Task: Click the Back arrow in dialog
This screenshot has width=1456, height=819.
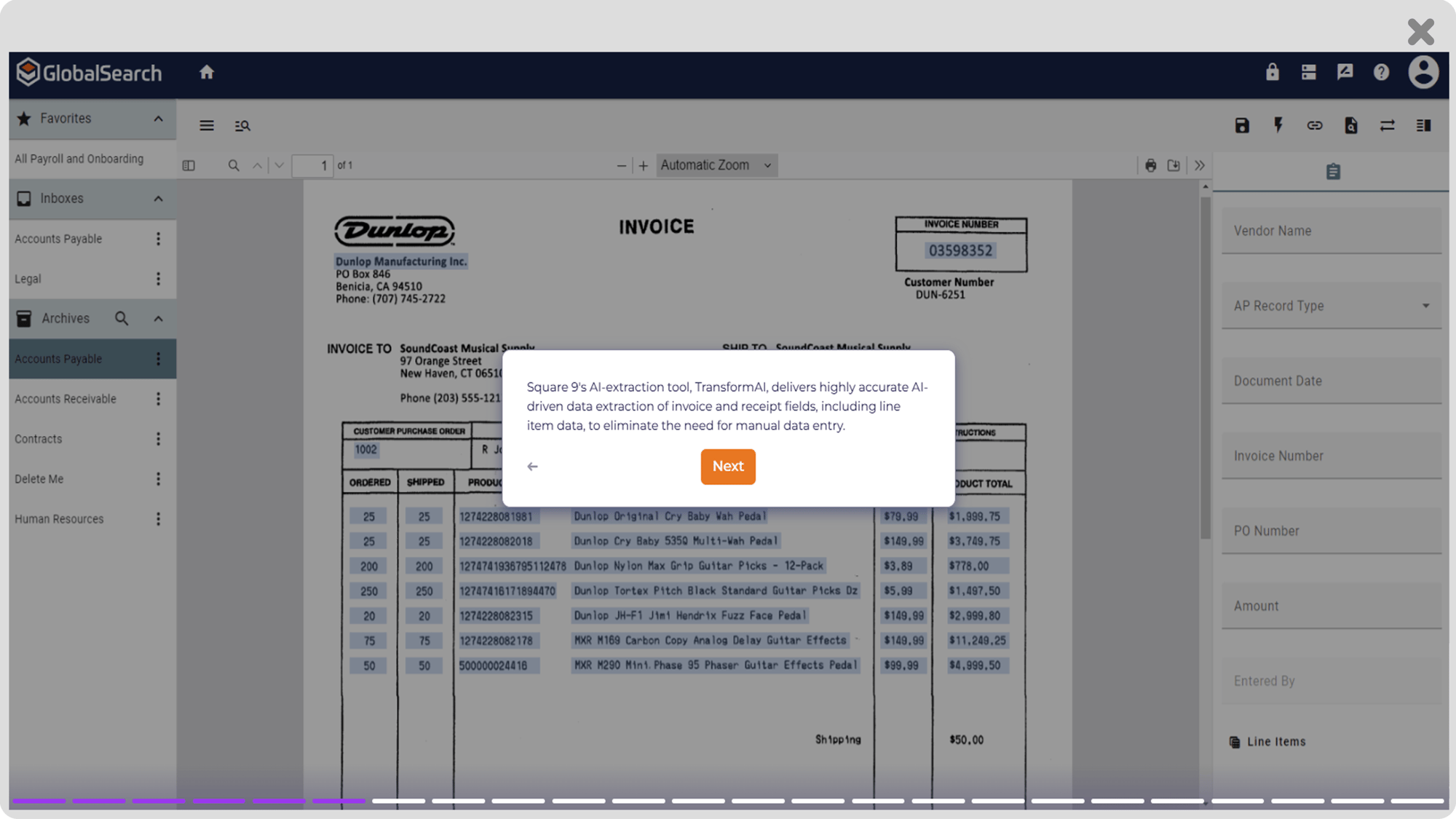Action: [532, 466]
